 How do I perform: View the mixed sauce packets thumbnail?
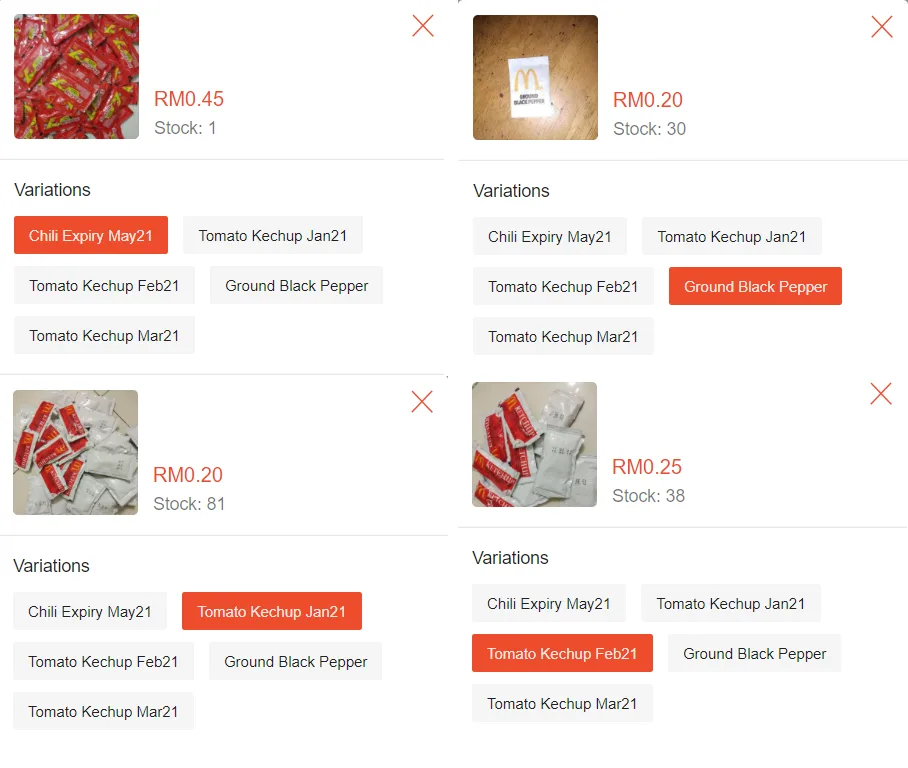pyautogui.click(x=534, y=444)
